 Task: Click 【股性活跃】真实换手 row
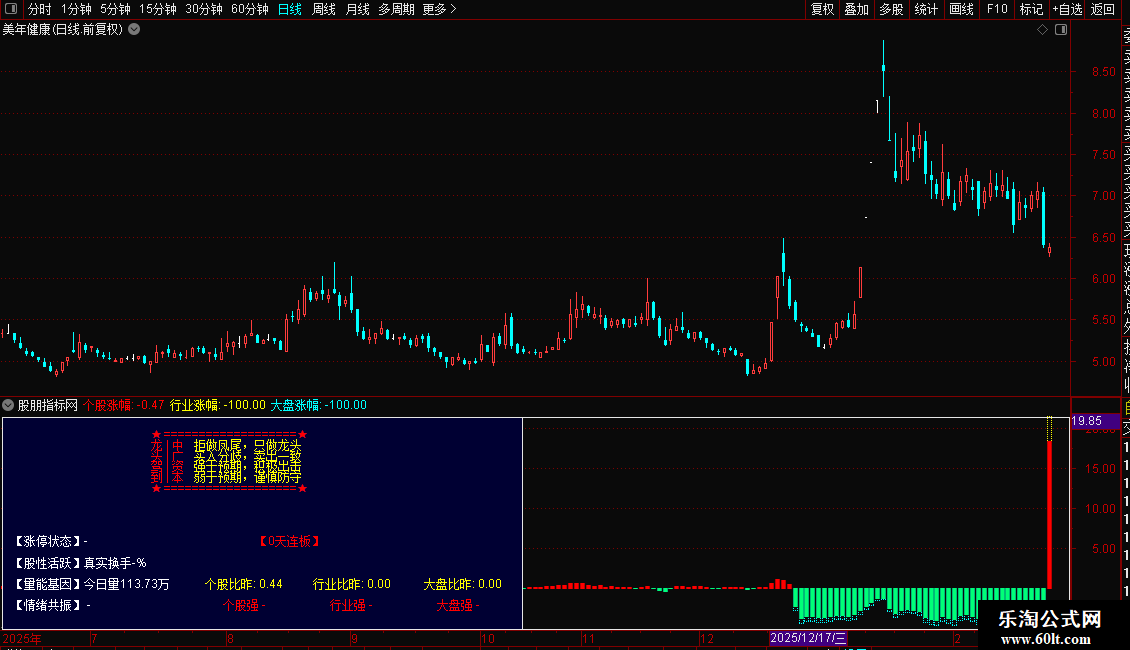[x=79, y=563]
